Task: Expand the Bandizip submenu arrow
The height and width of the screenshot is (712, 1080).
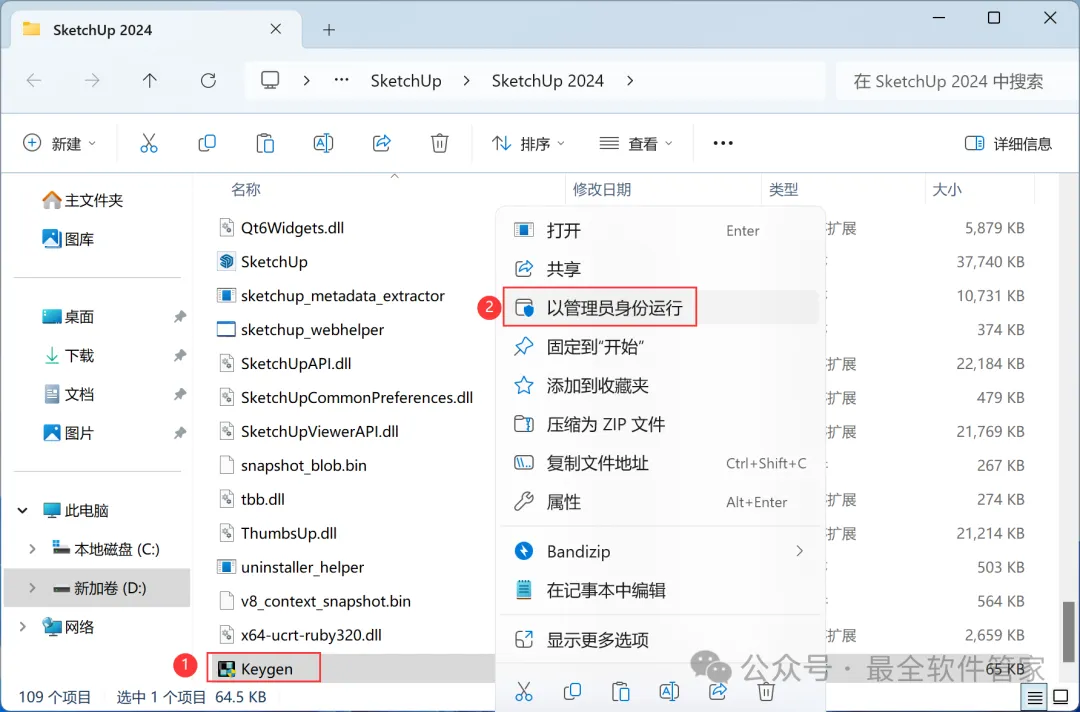Action: pos(799,551)
